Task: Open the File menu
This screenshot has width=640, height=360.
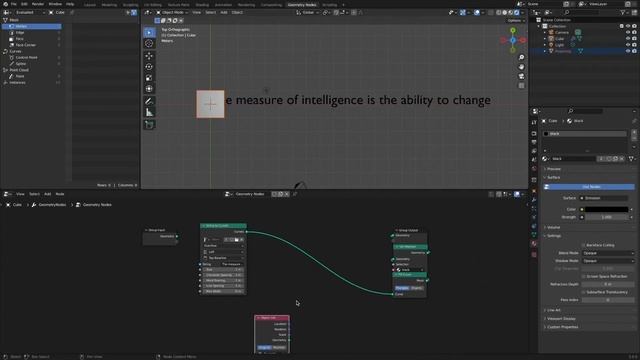Action: tap(14, 4)
